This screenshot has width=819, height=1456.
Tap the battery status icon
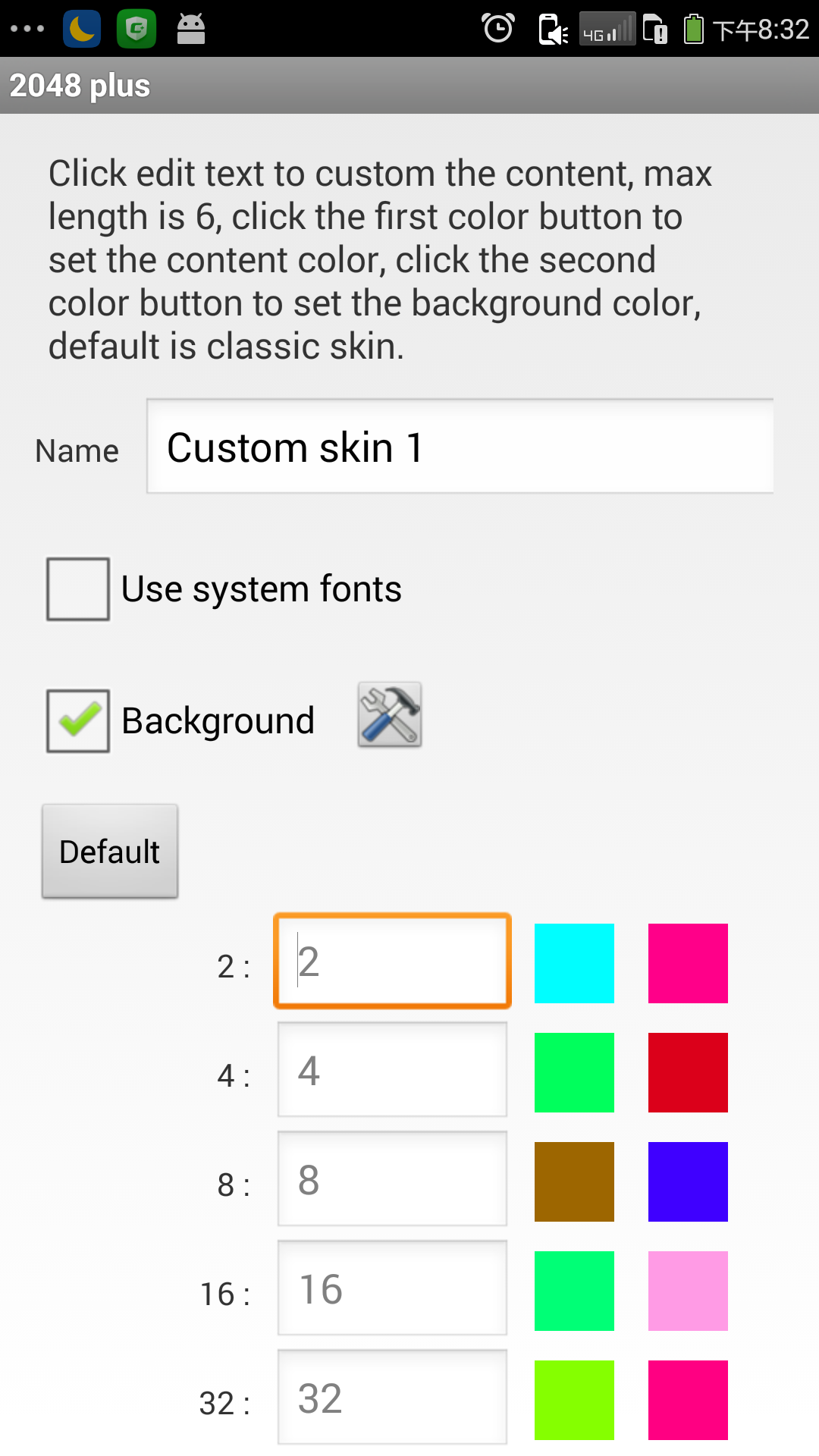click(x=693, y=29)
